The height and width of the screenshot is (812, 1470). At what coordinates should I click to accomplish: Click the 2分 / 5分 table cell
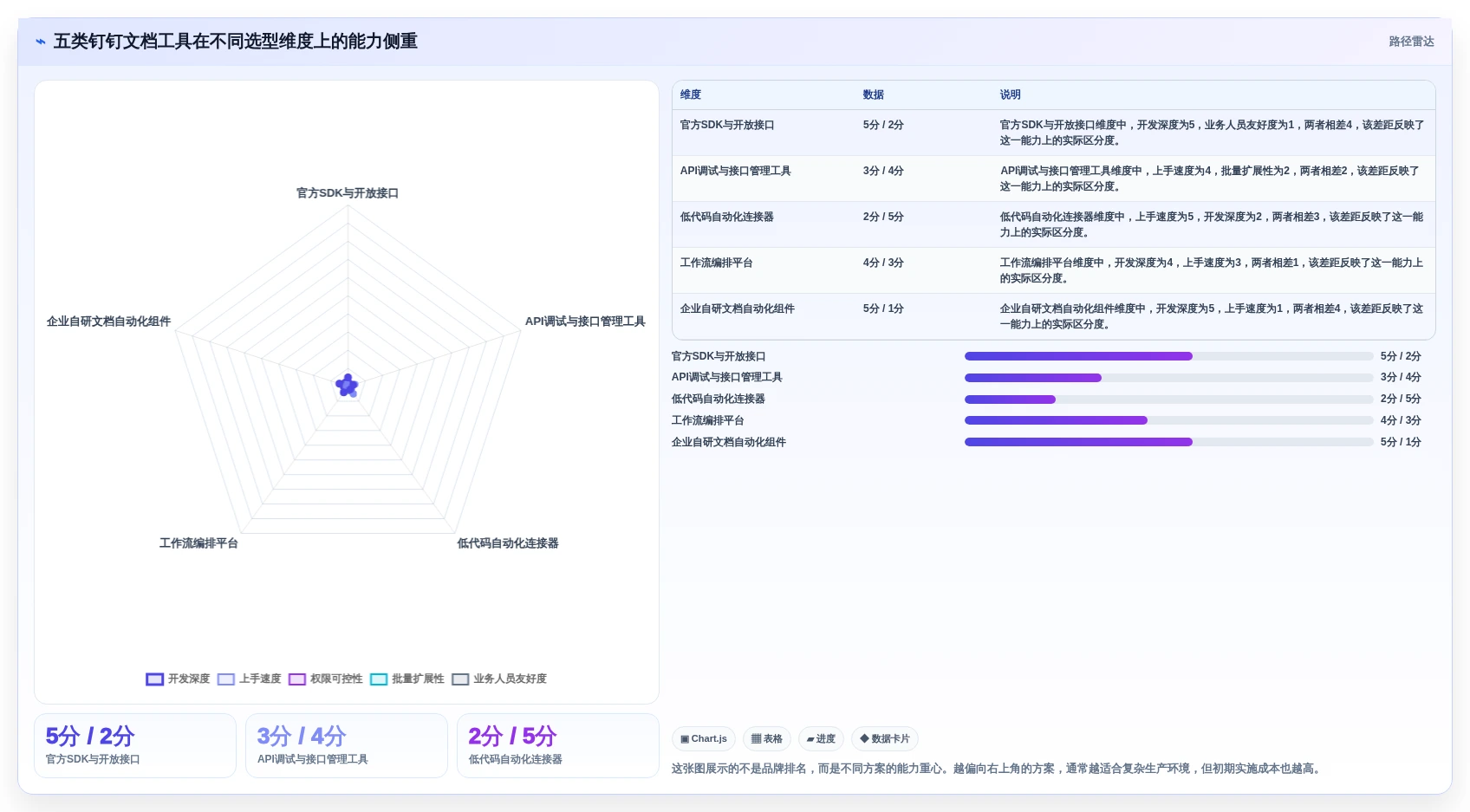tap(883, 217)
